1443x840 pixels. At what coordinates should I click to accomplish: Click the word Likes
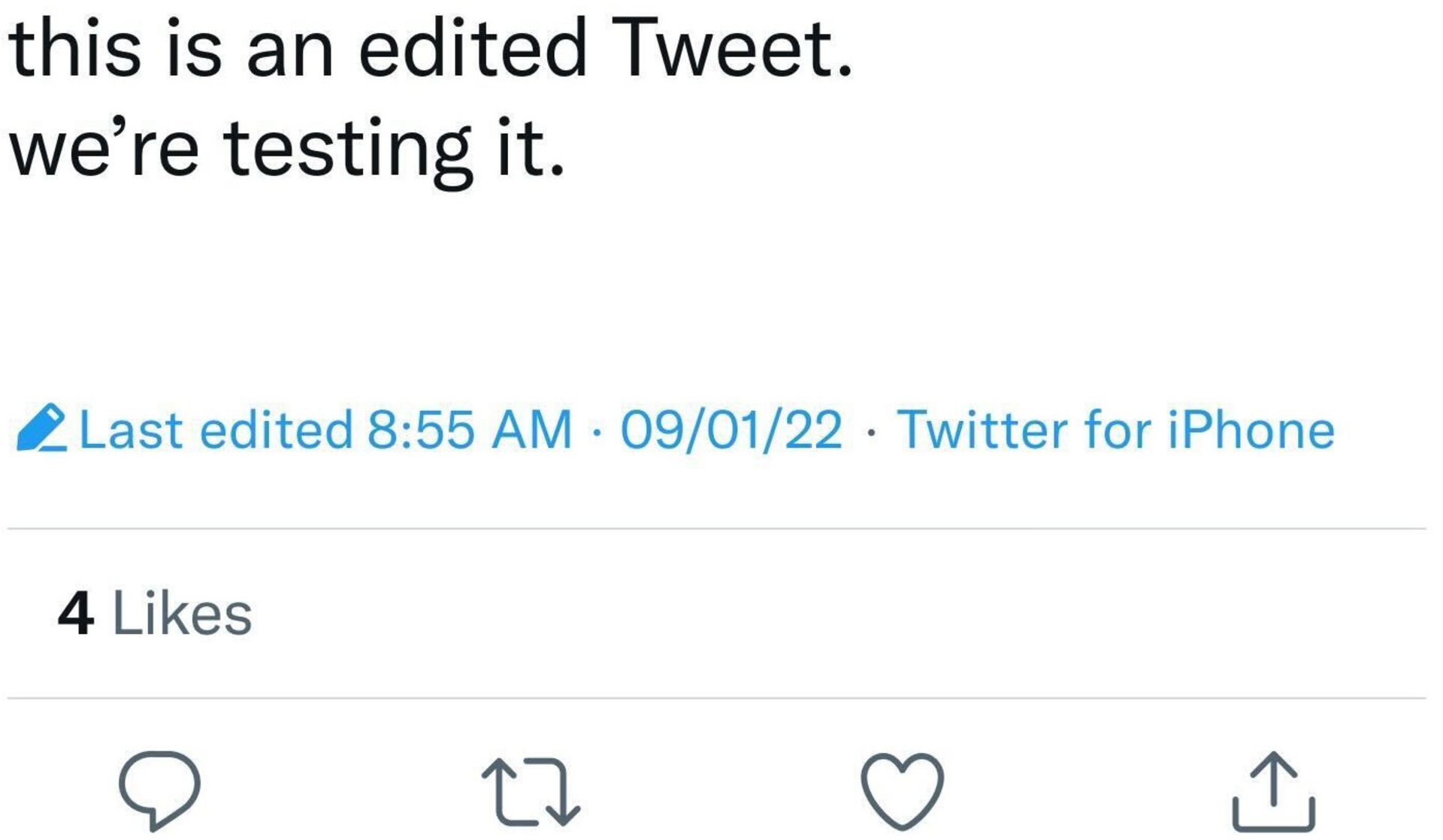tap(182, 614)
